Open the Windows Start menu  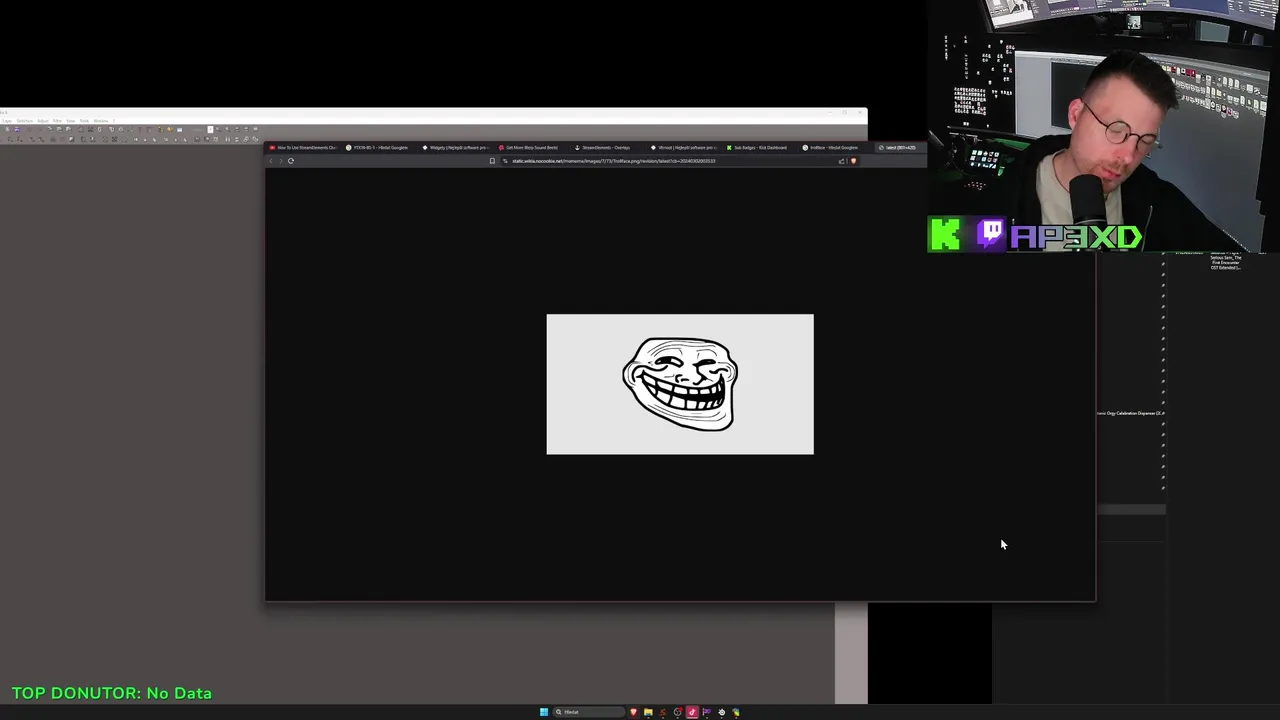[x=544, y=712]
